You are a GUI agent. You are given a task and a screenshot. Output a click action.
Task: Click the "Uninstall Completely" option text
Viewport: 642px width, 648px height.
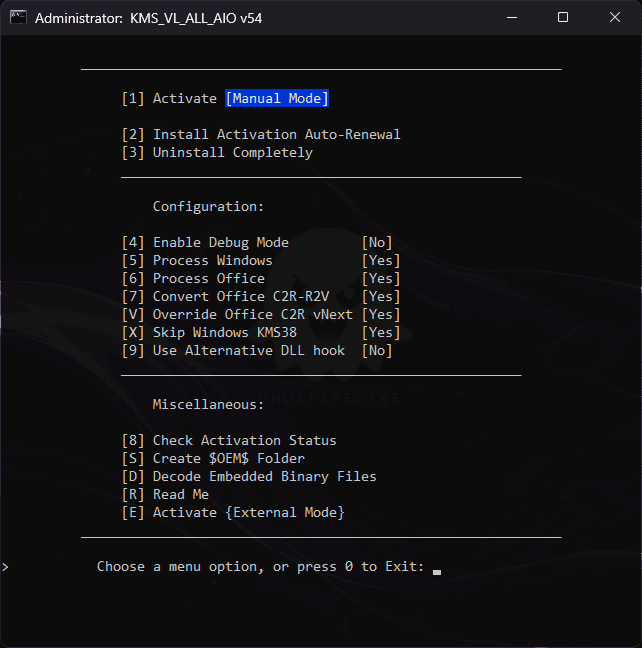coord(233,152)
